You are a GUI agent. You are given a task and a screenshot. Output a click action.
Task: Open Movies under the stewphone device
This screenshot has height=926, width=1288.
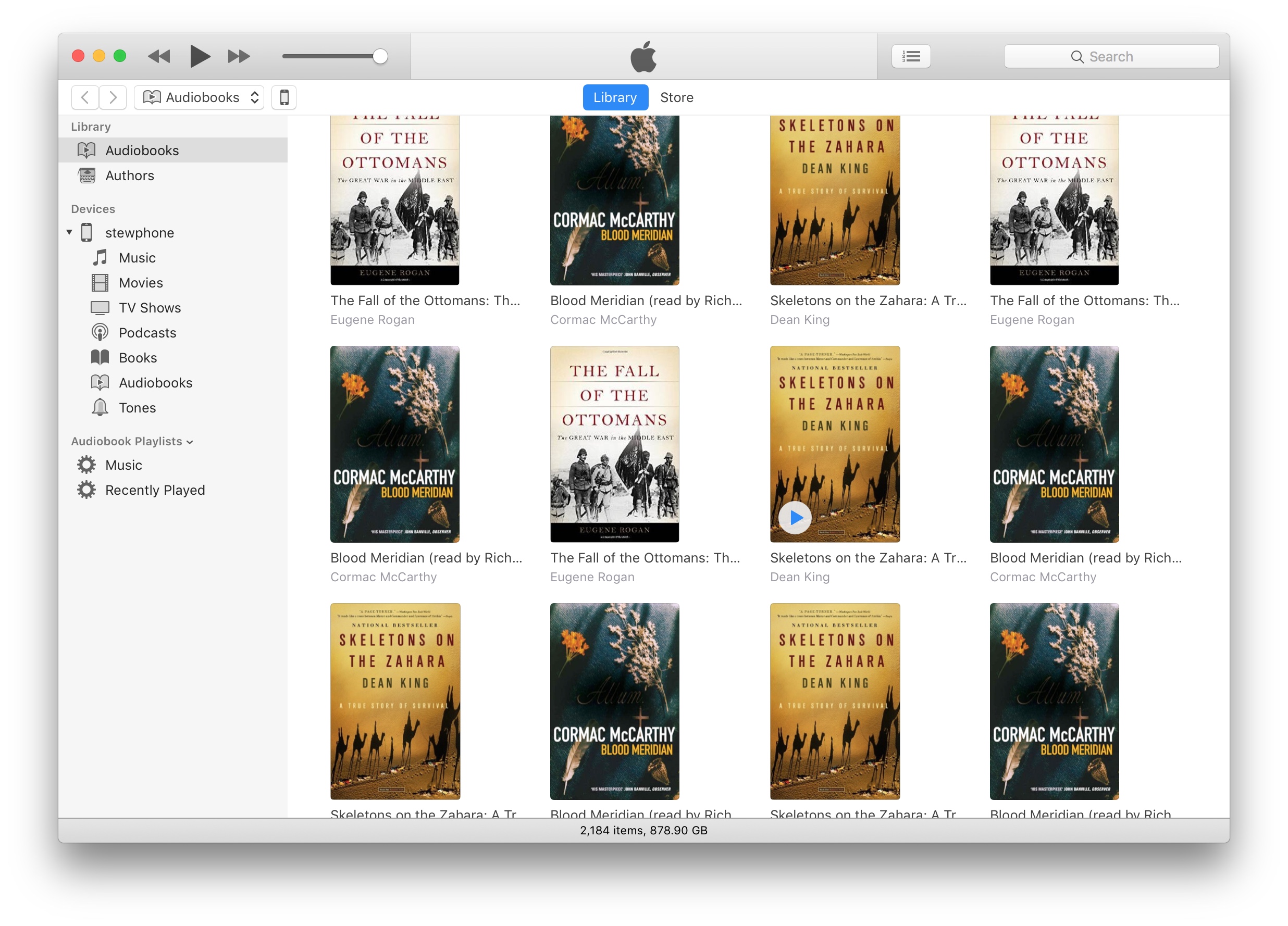coord(172,283)
